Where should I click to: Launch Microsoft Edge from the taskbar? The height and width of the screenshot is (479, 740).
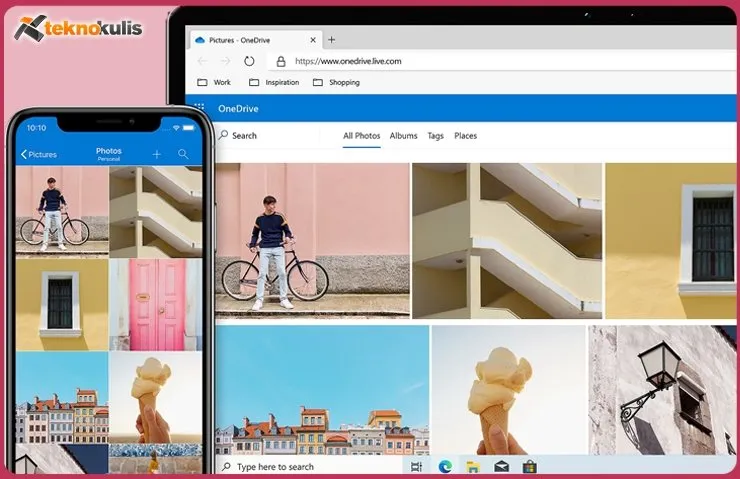[x=445, y=467]
